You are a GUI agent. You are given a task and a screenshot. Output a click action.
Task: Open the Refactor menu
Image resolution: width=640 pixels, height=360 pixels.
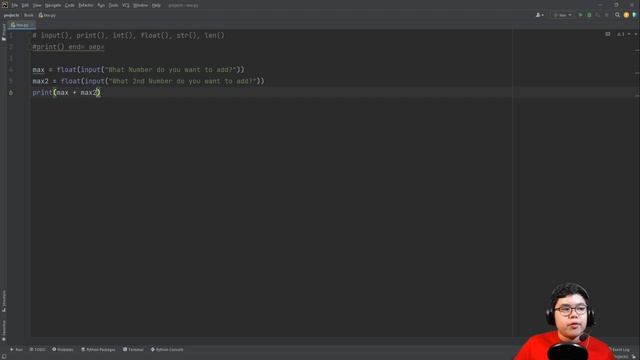coord(86,5)
